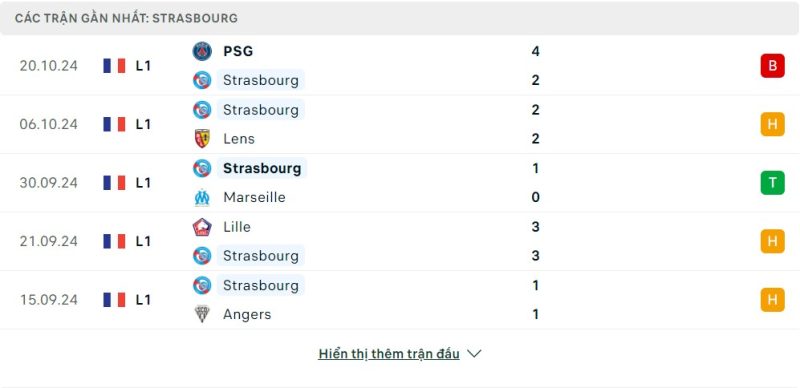The height and width of the screenshot is (388, 800).
Task: Click French flag on 20.10.24 match
Action: pos(114,65)
